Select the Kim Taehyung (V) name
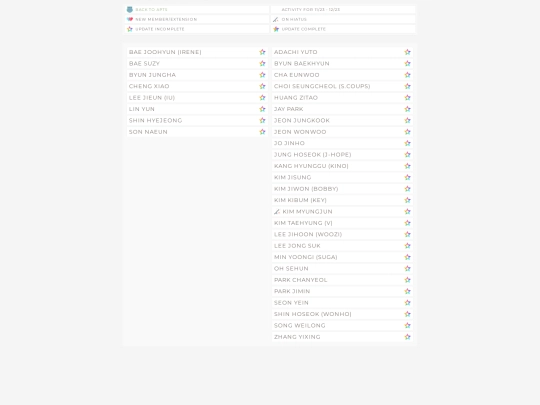This screenshot has width=540, height=405. (x=303, y=223)
